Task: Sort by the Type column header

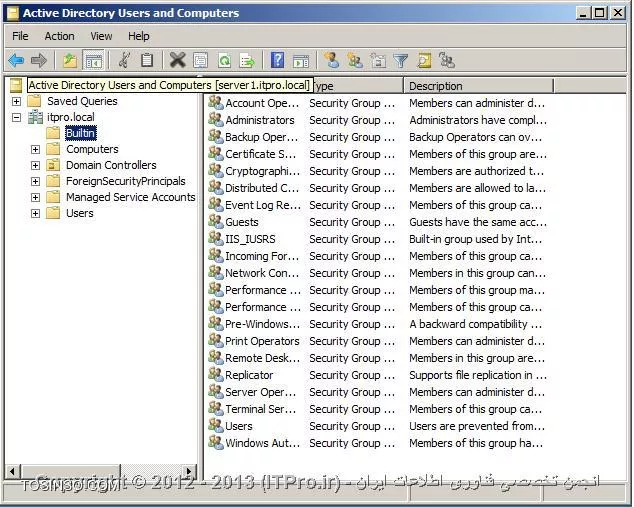Action: 358,86
